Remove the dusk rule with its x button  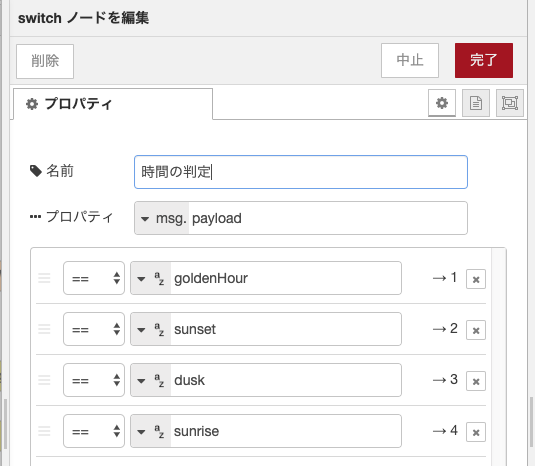pyautogui.click(x=476, y=381)
